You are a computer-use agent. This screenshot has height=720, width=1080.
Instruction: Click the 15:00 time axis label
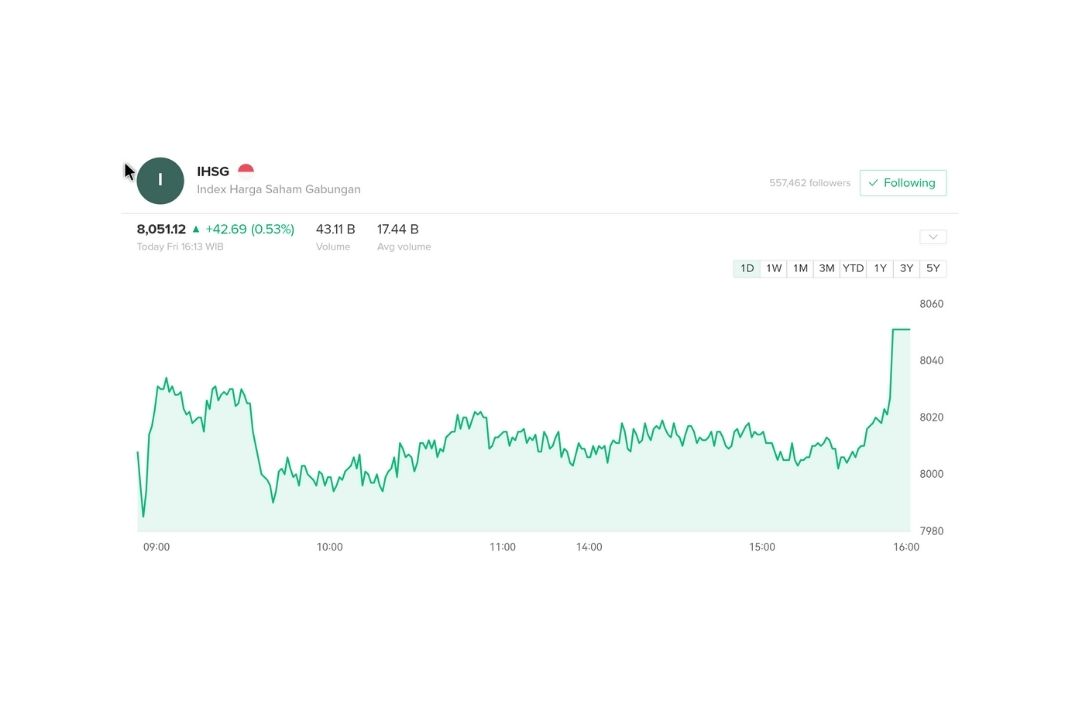tap(762, 547)
